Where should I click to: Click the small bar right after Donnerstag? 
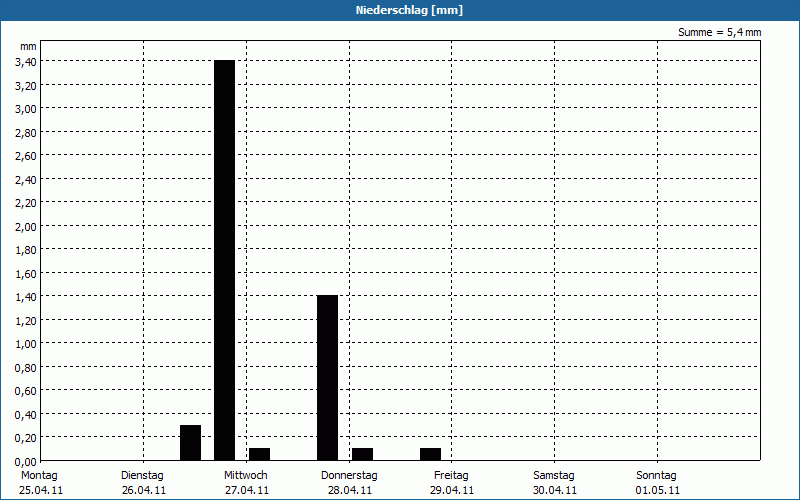(x=362, y=454)
